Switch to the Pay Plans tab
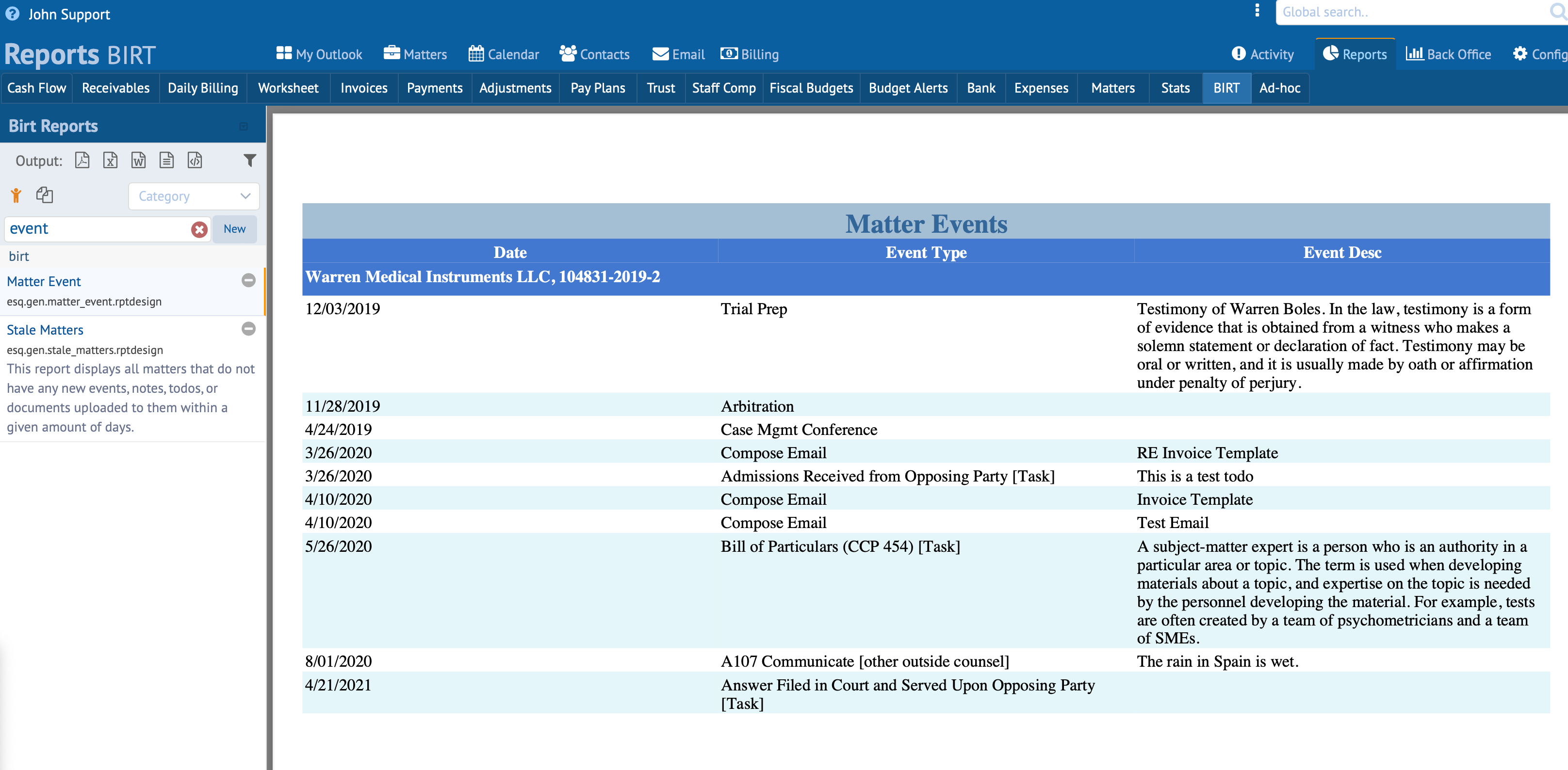The width and height of the screenshot is (1568, 770). pos(598,88)
